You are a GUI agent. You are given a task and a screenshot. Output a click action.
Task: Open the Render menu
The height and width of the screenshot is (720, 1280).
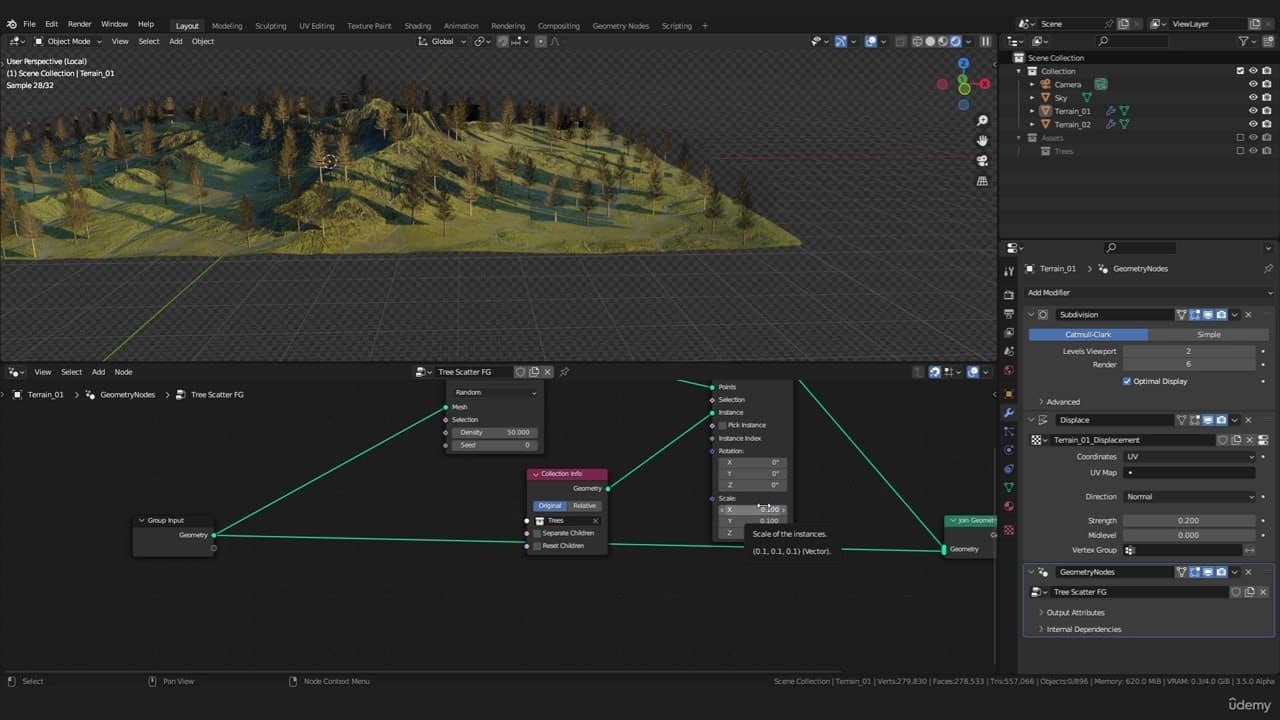[x=79, y=24]
